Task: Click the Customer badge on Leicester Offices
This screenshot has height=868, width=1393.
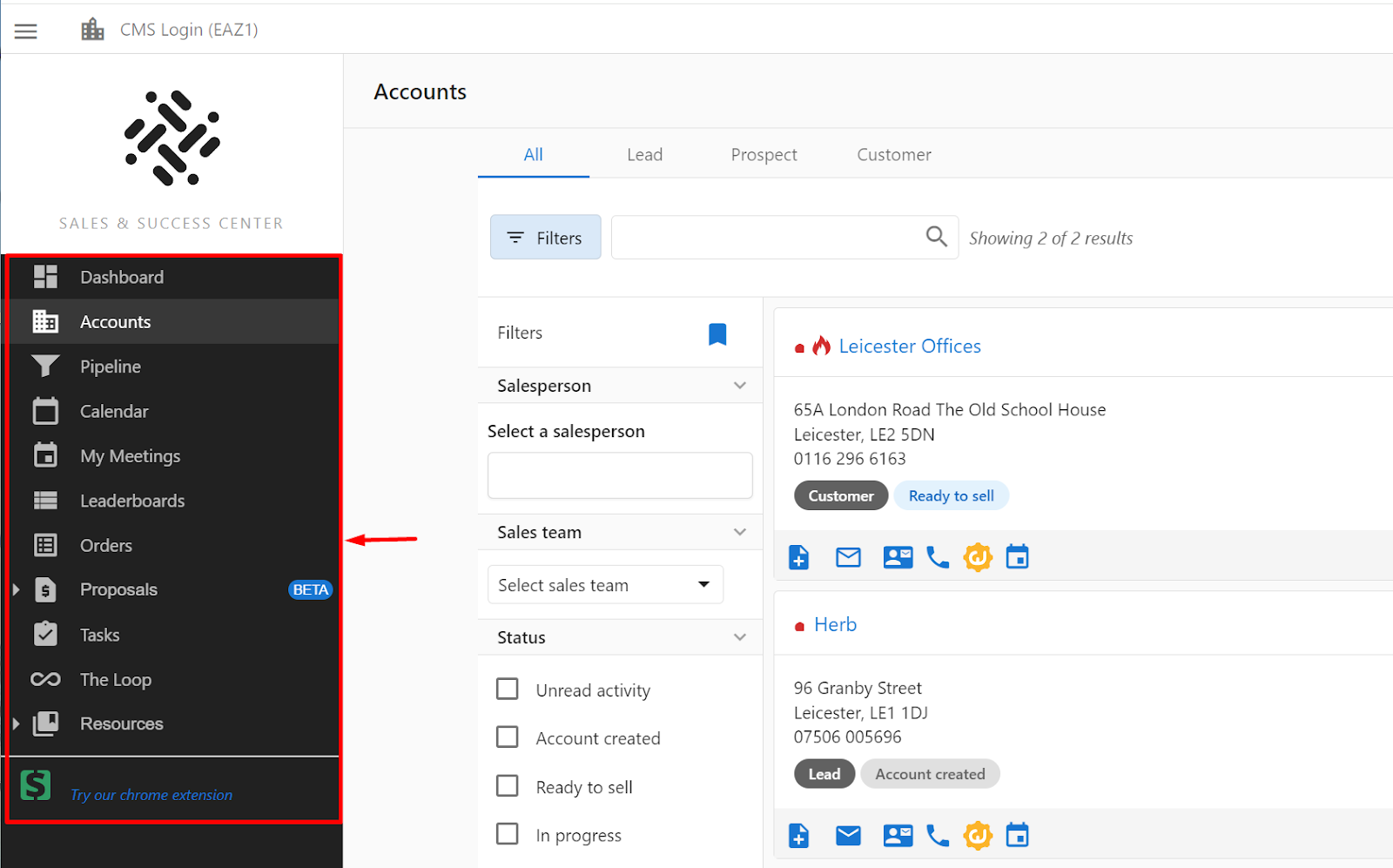Action: (840, 495)
